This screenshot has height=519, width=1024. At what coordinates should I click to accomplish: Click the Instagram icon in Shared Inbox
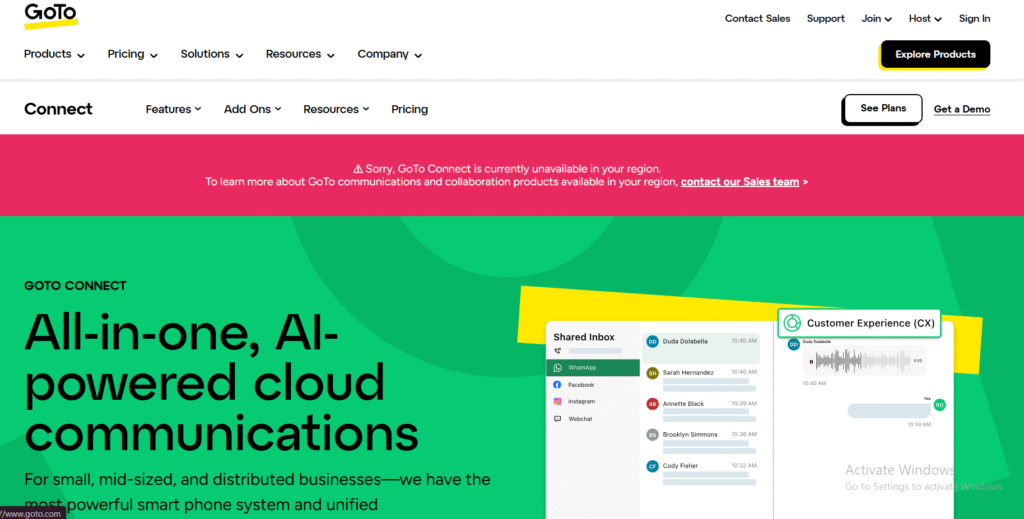(558, 402)
